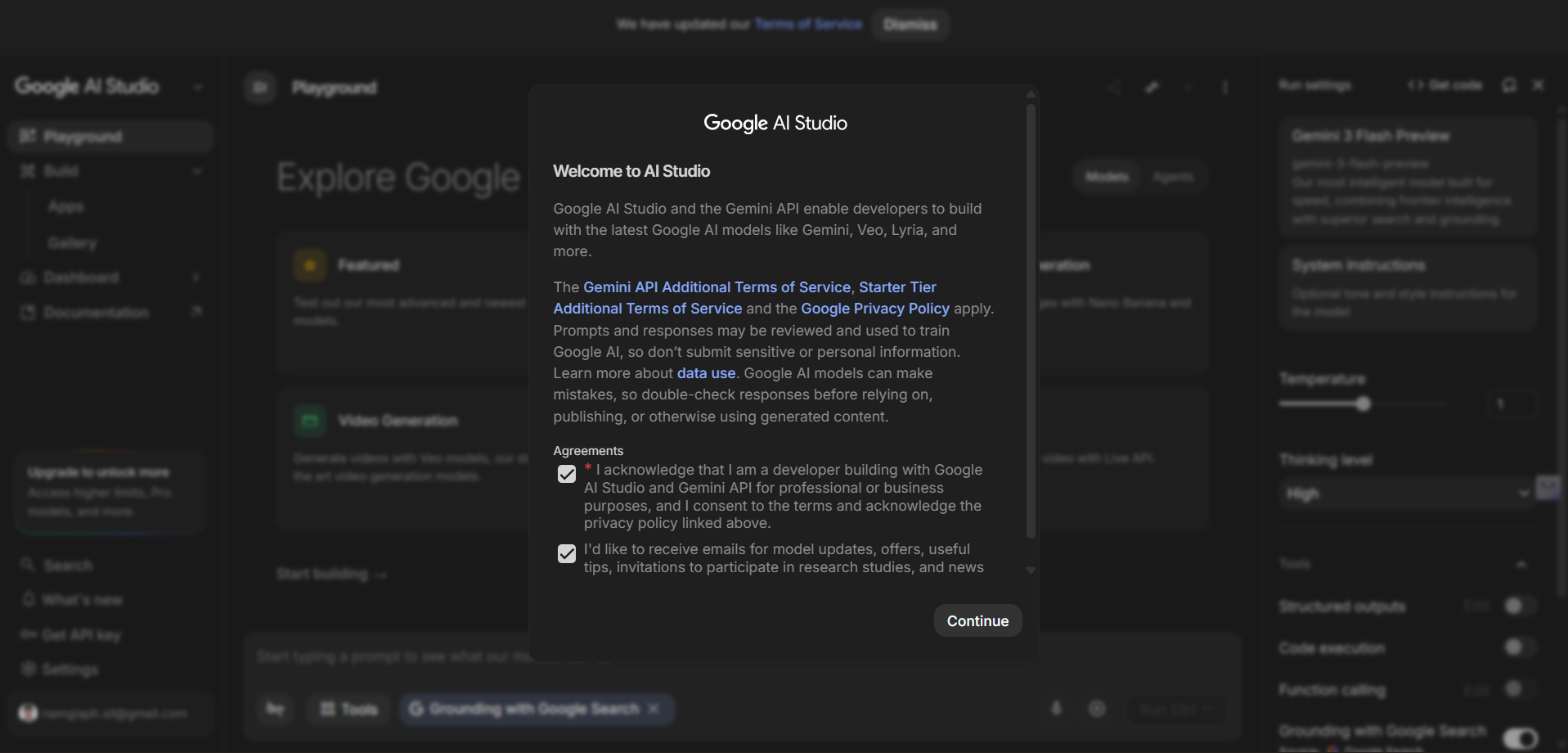This screenshot has width=1568, height=753.
Task: Click the key icon in the Playground header
Action: coord(1152,87)
